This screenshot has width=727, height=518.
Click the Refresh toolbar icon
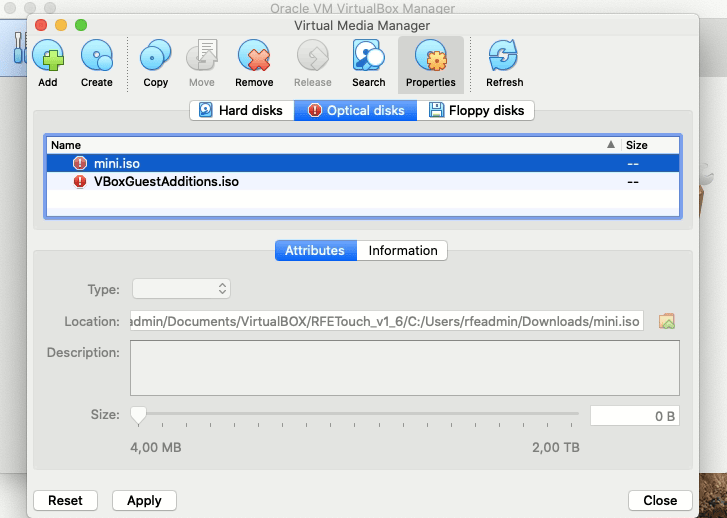504,57
